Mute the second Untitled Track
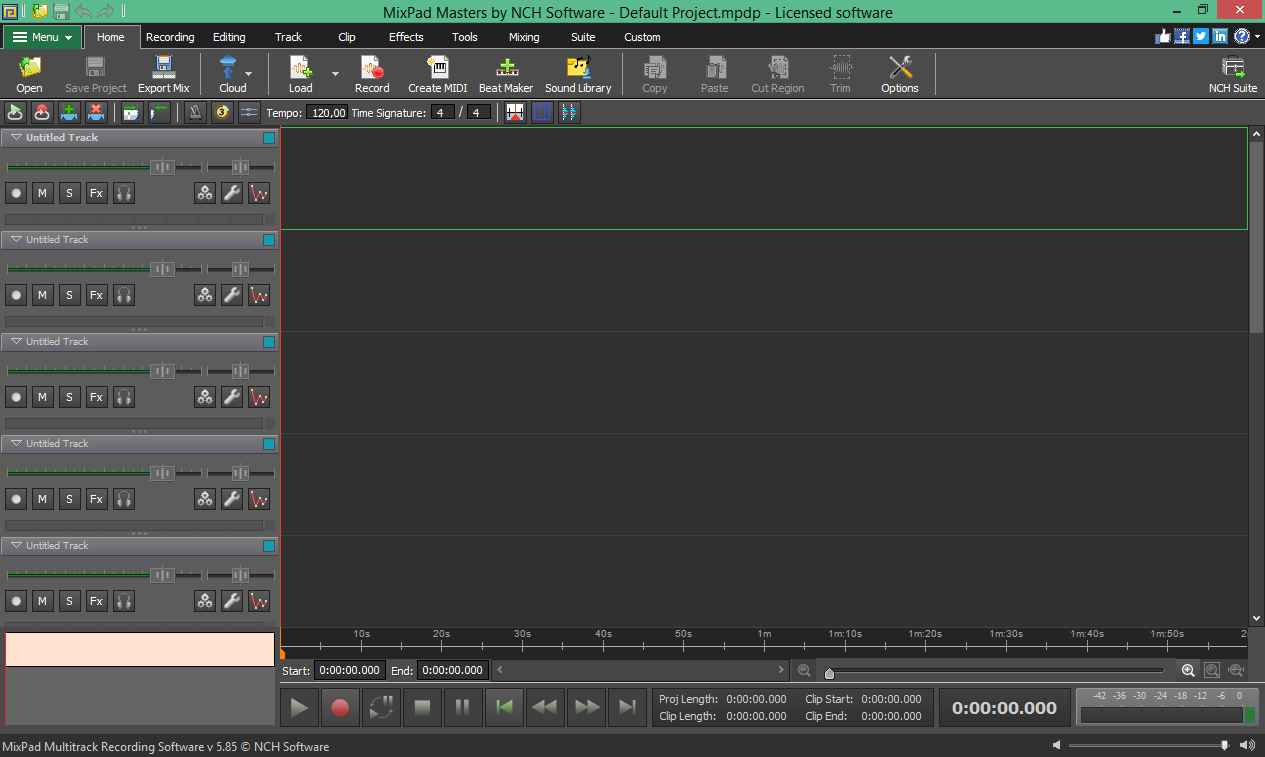This screenshot has height=757, width=1265. (x=42, y=294)
